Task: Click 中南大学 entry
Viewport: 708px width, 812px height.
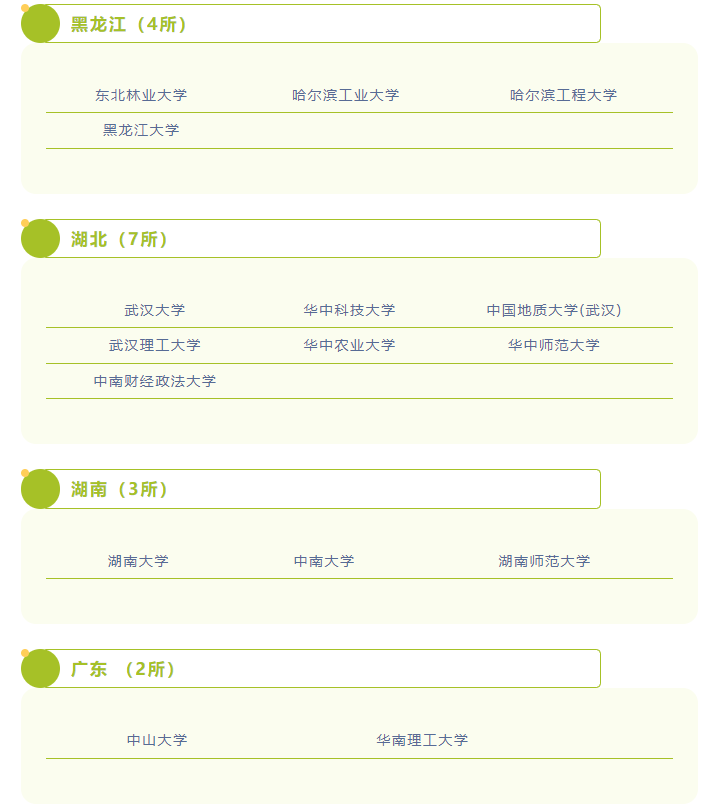Action: point(324,561)
